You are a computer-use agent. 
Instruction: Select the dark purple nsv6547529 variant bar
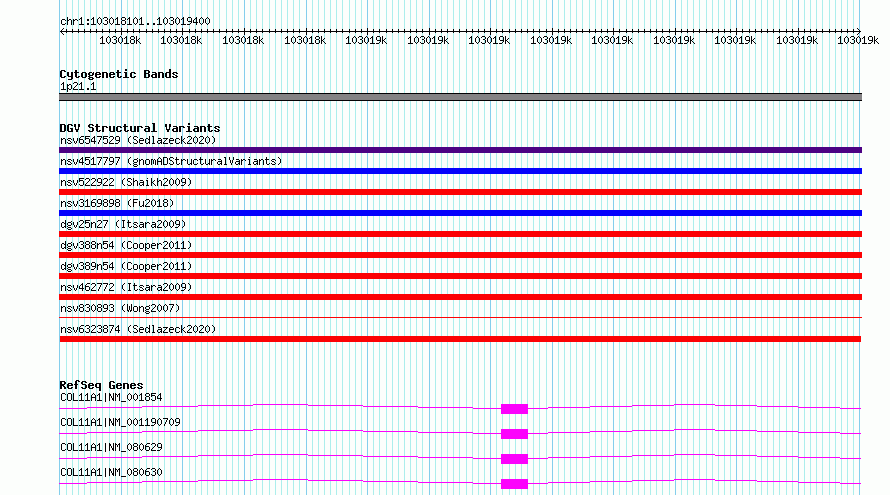click(x=460, y=150)
